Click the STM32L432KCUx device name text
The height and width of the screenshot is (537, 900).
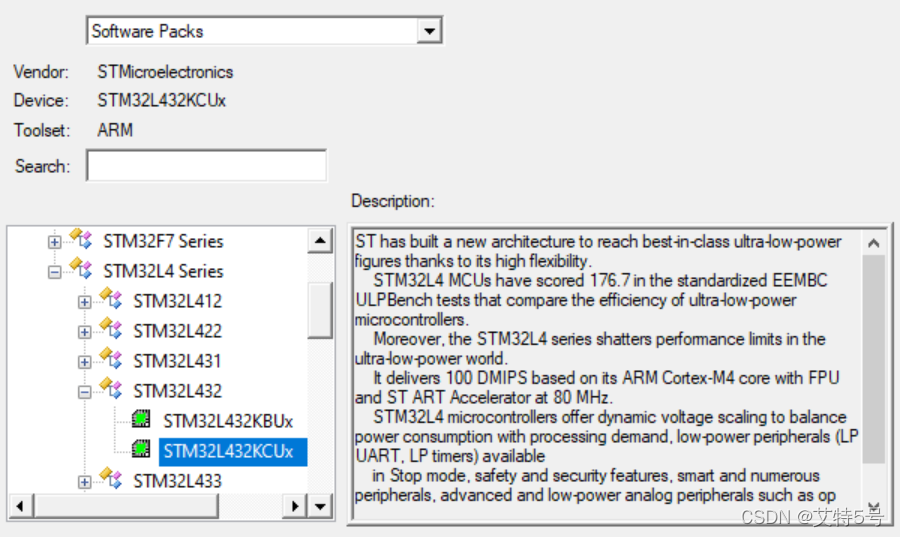click(x=161, y=101)
